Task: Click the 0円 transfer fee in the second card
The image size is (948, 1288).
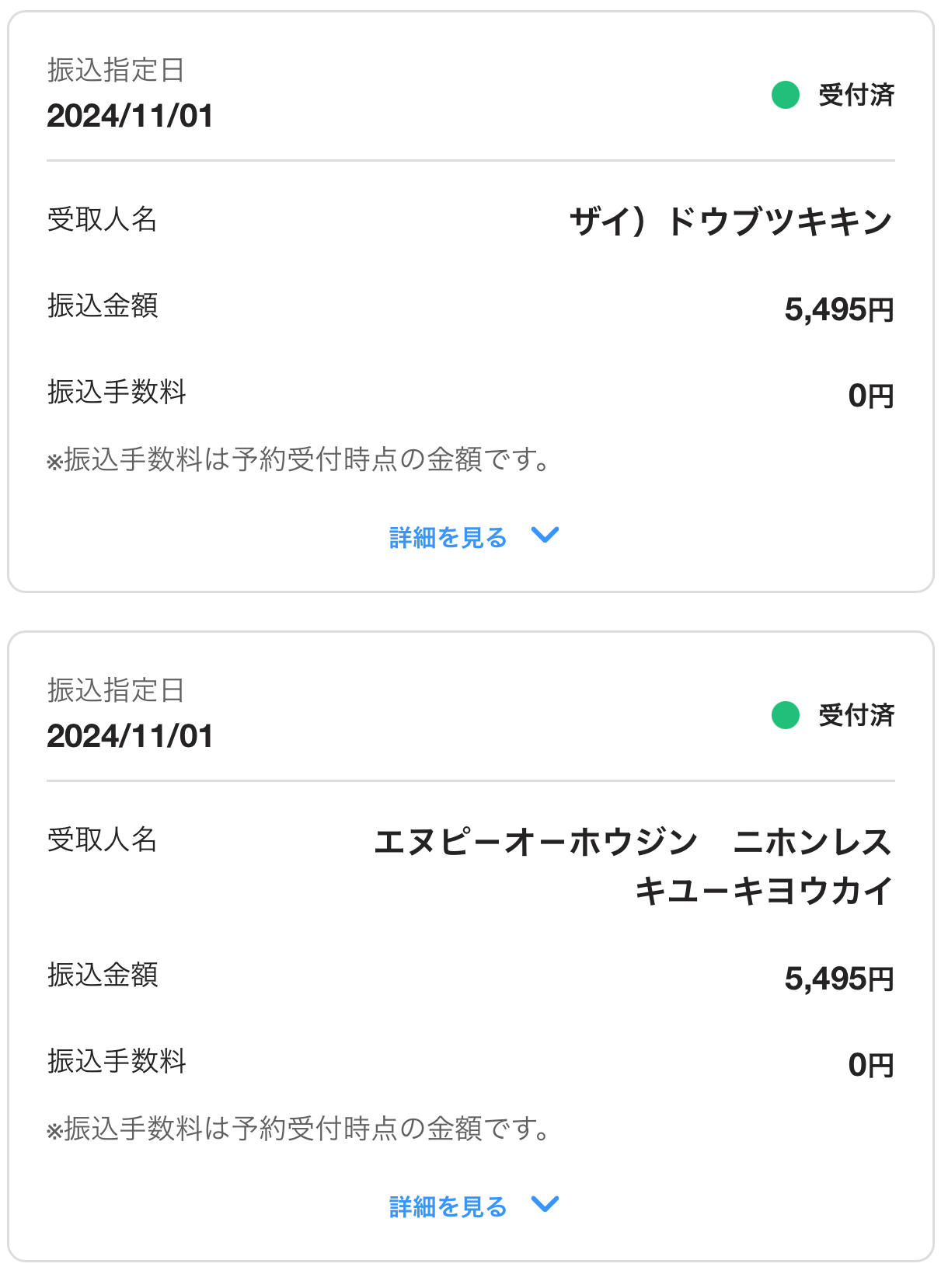Action: [870, 1065]
